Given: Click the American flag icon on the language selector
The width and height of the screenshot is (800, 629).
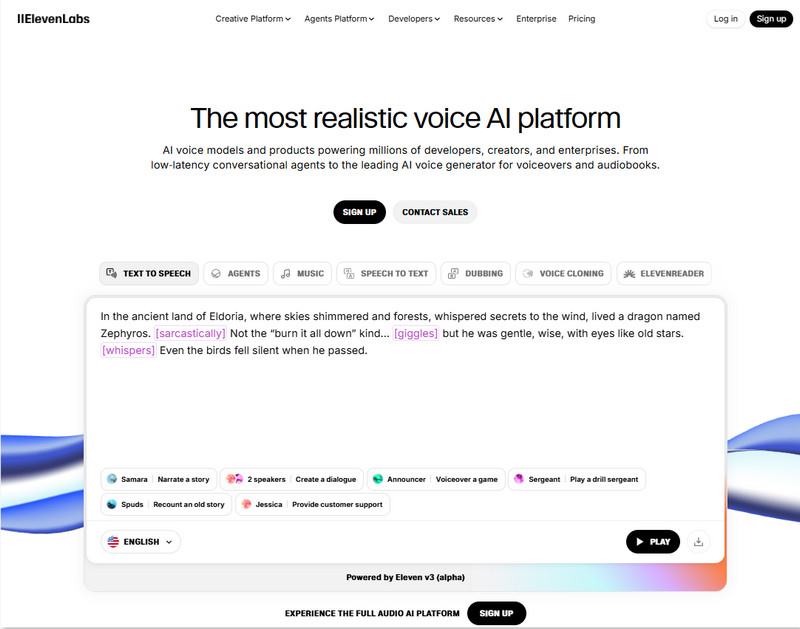Looking at the screenshot, I should (113, 541).
